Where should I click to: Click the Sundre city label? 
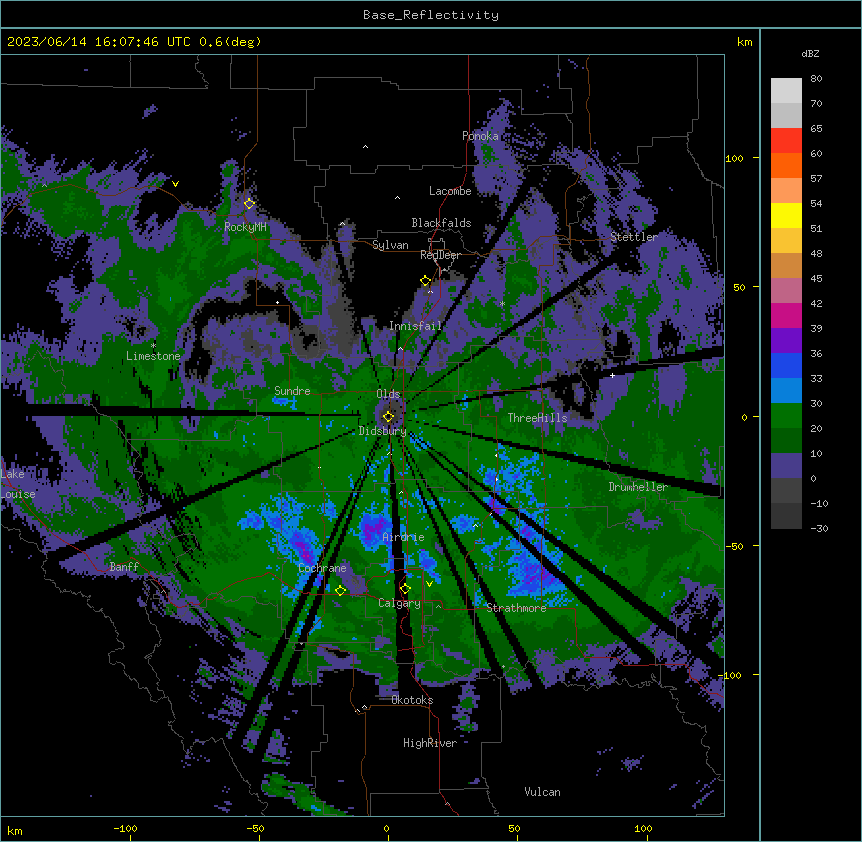pyautogui.click(x=292, y=391)
